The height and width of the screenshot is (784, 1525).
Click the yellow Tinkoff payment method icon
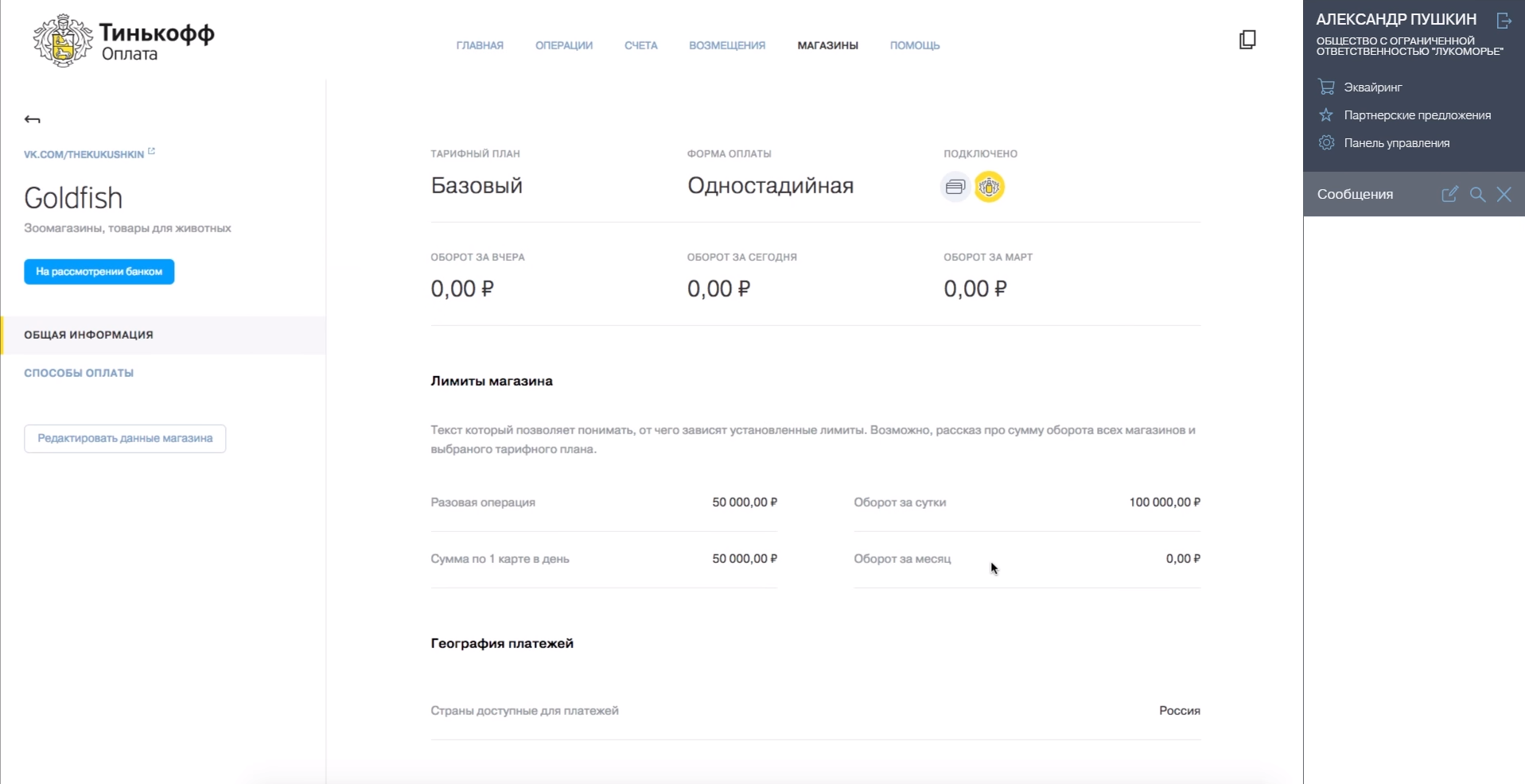pyautogui.click(x=990, y=187)
